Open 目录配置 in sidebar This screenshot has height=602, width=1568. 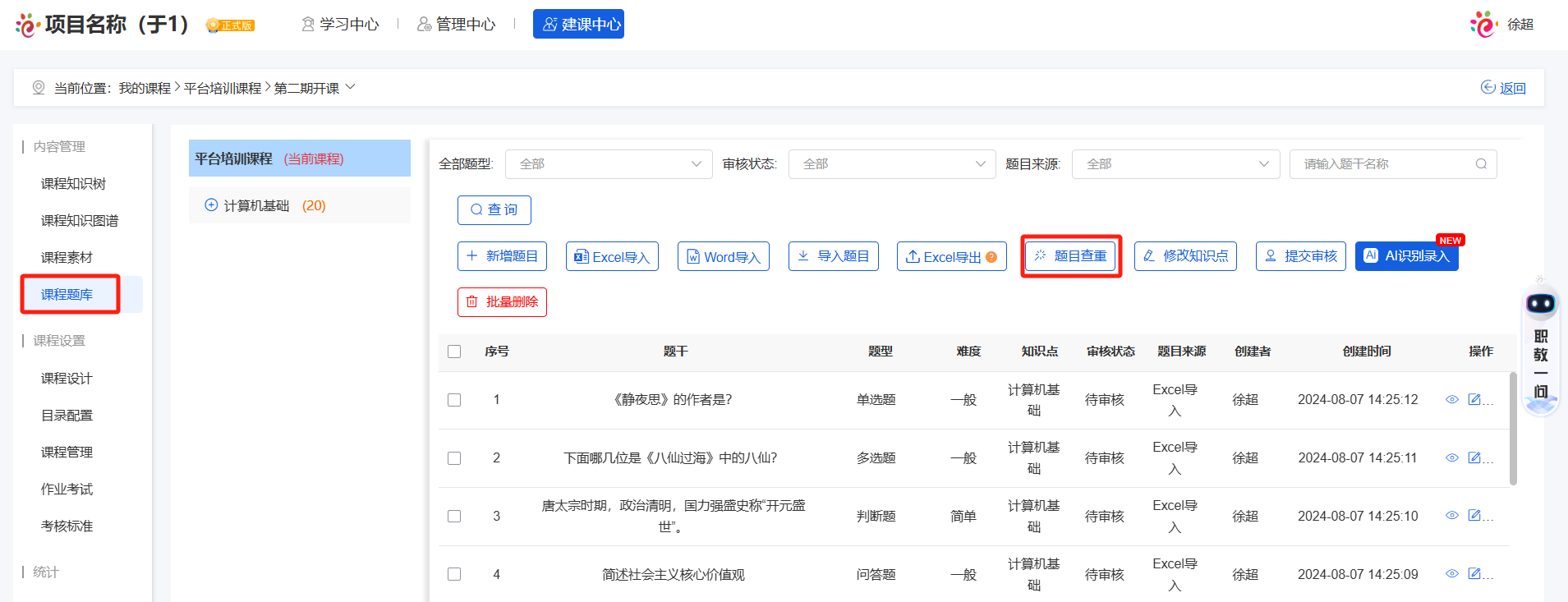pos(67,416)
